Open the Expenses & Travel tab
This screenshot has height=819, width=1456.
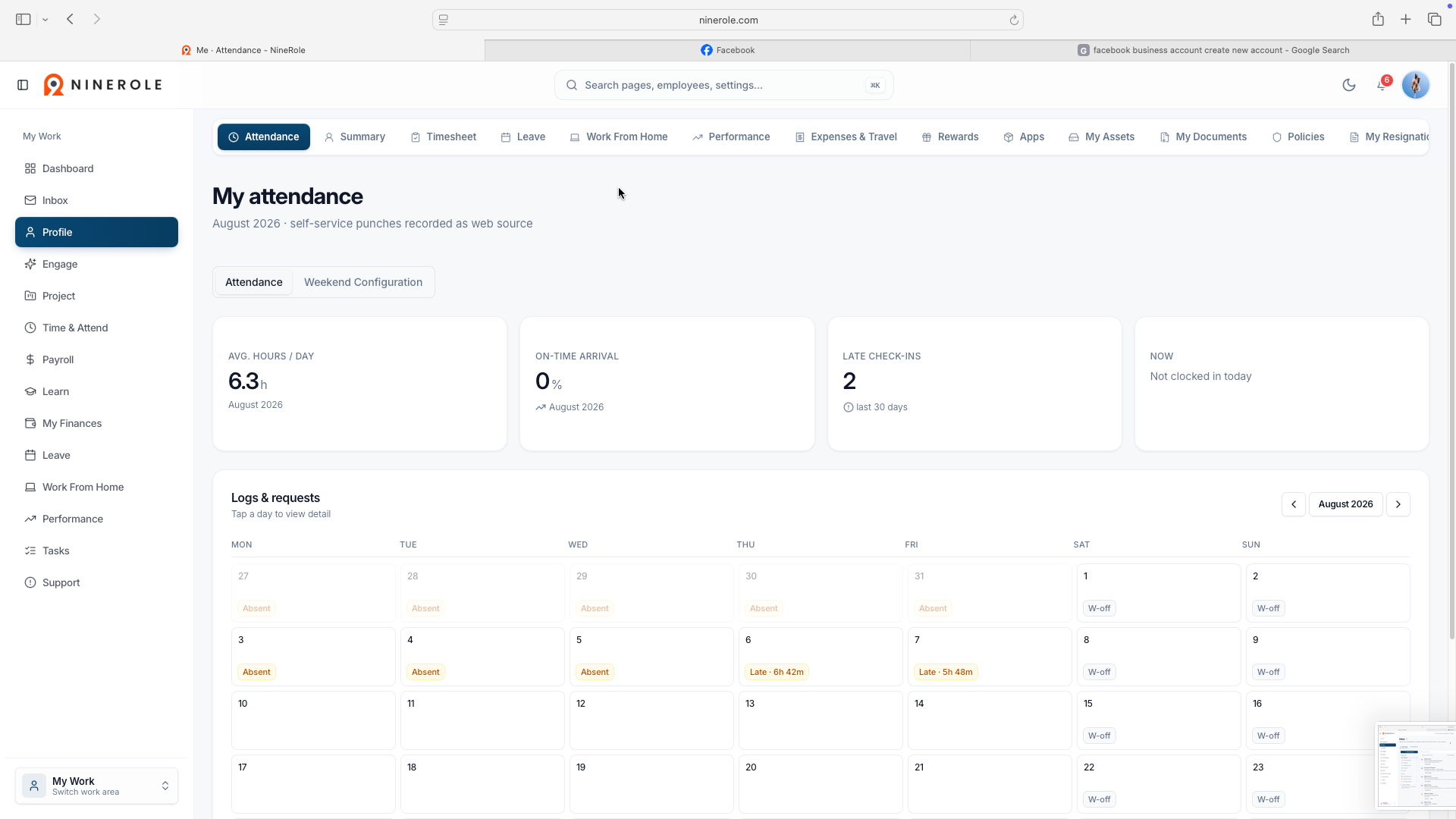[x=846, y=137]
